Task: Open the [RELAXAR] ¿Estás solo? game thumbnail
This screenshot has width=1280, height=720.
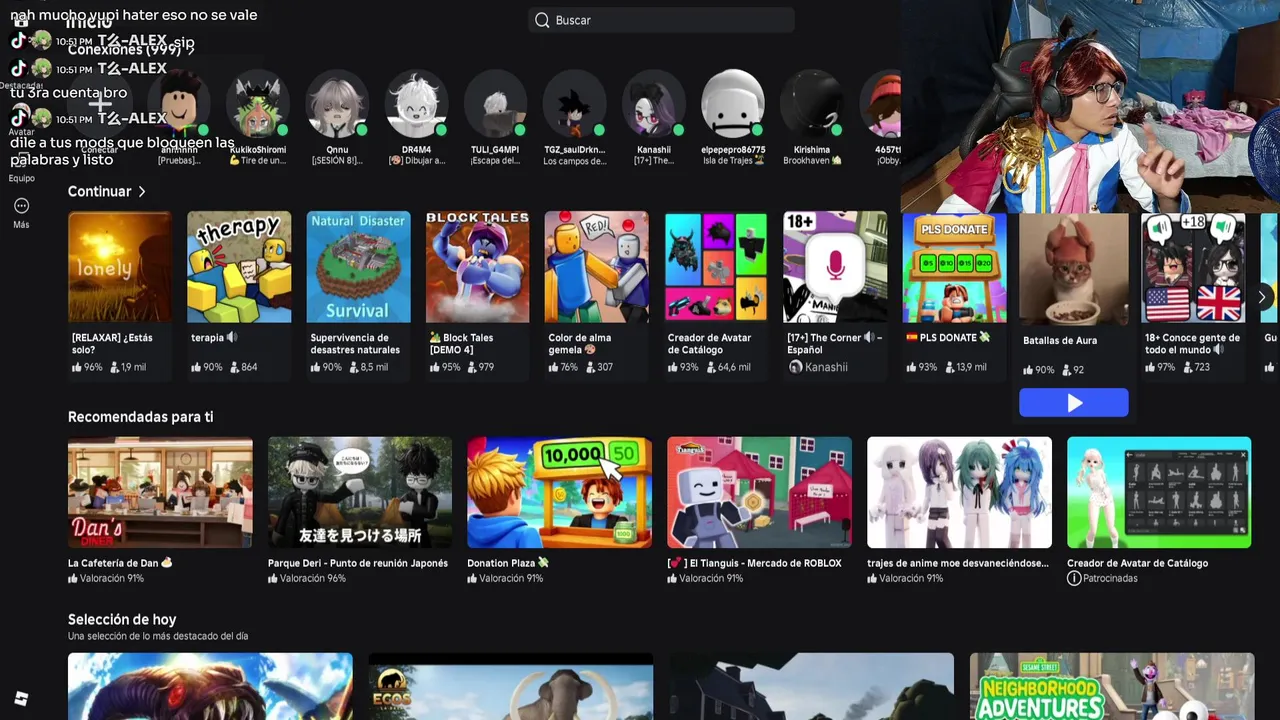Action: pos(120,267)
